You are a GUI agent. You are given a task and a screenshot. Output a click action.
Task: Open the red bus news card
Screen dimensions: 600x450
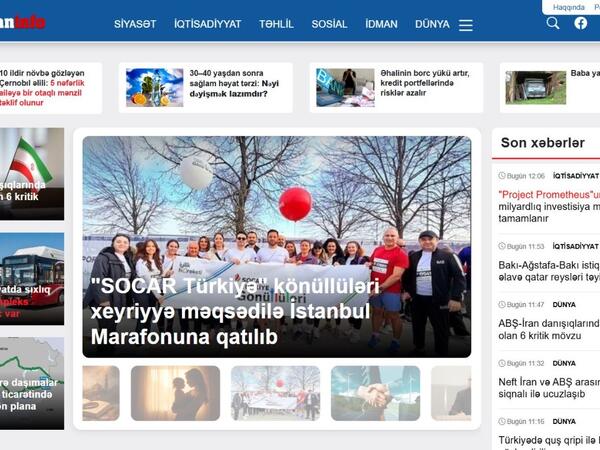(32, 279)
